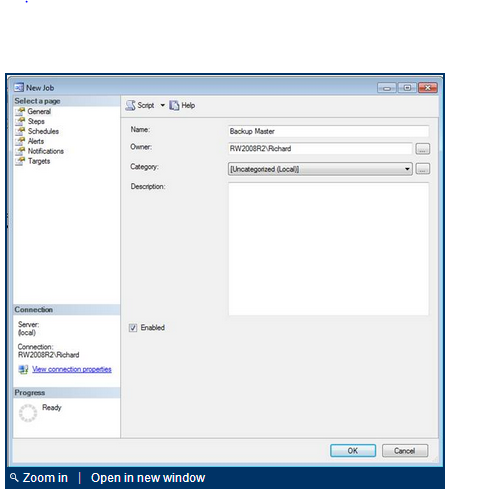Click the 'Connection' section header
The image size is (480, 497).
(x=34, y=310)
